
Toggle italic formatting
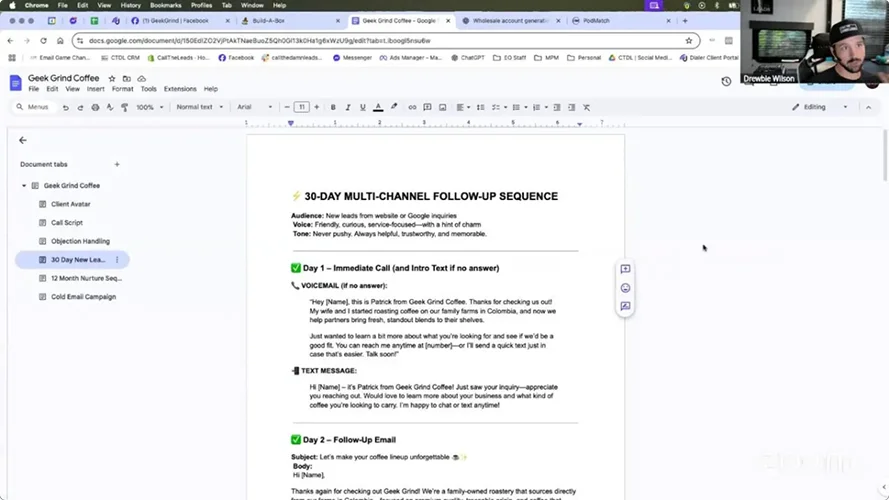click(348, 107)
